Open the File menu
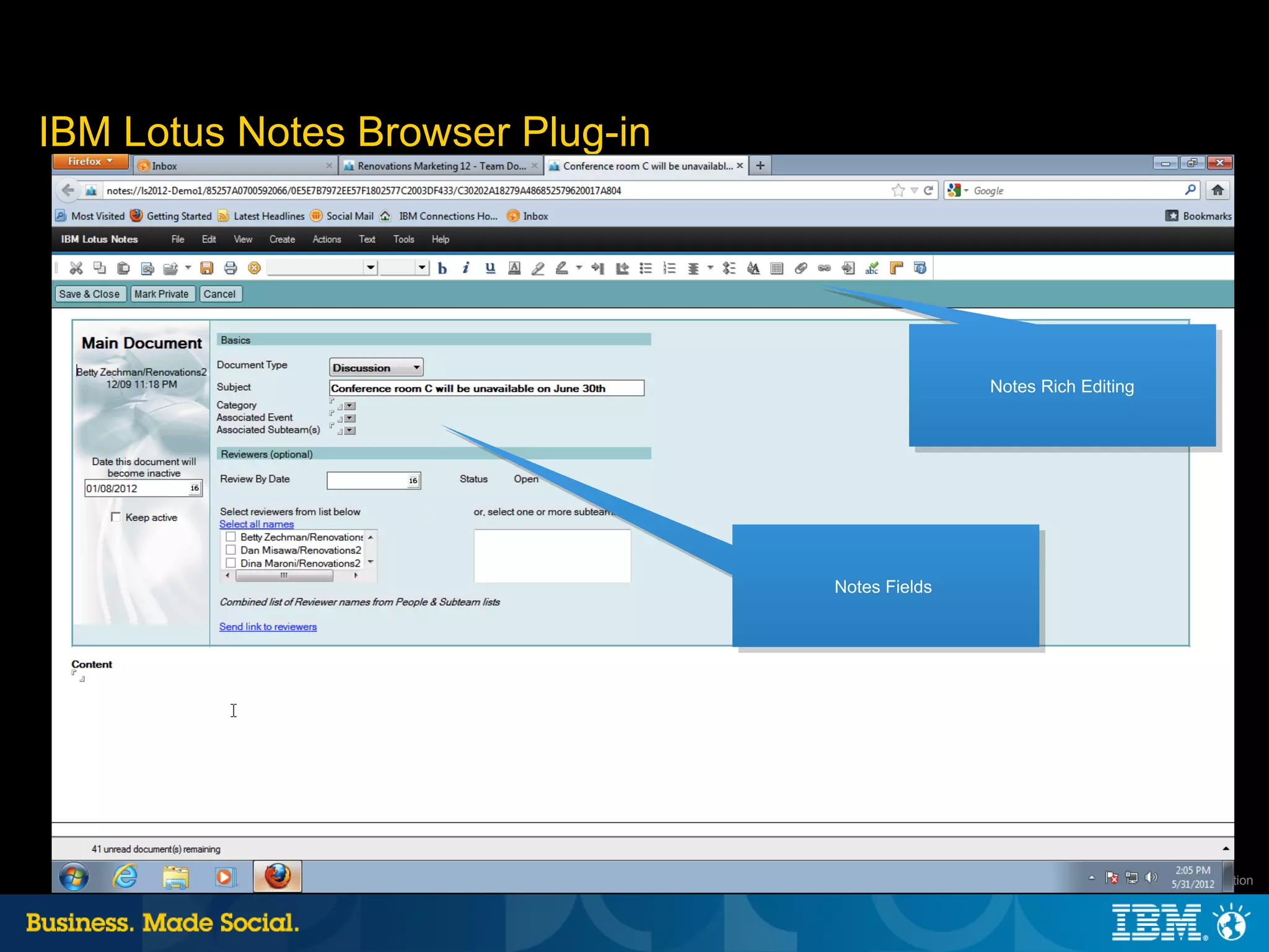 178,239
